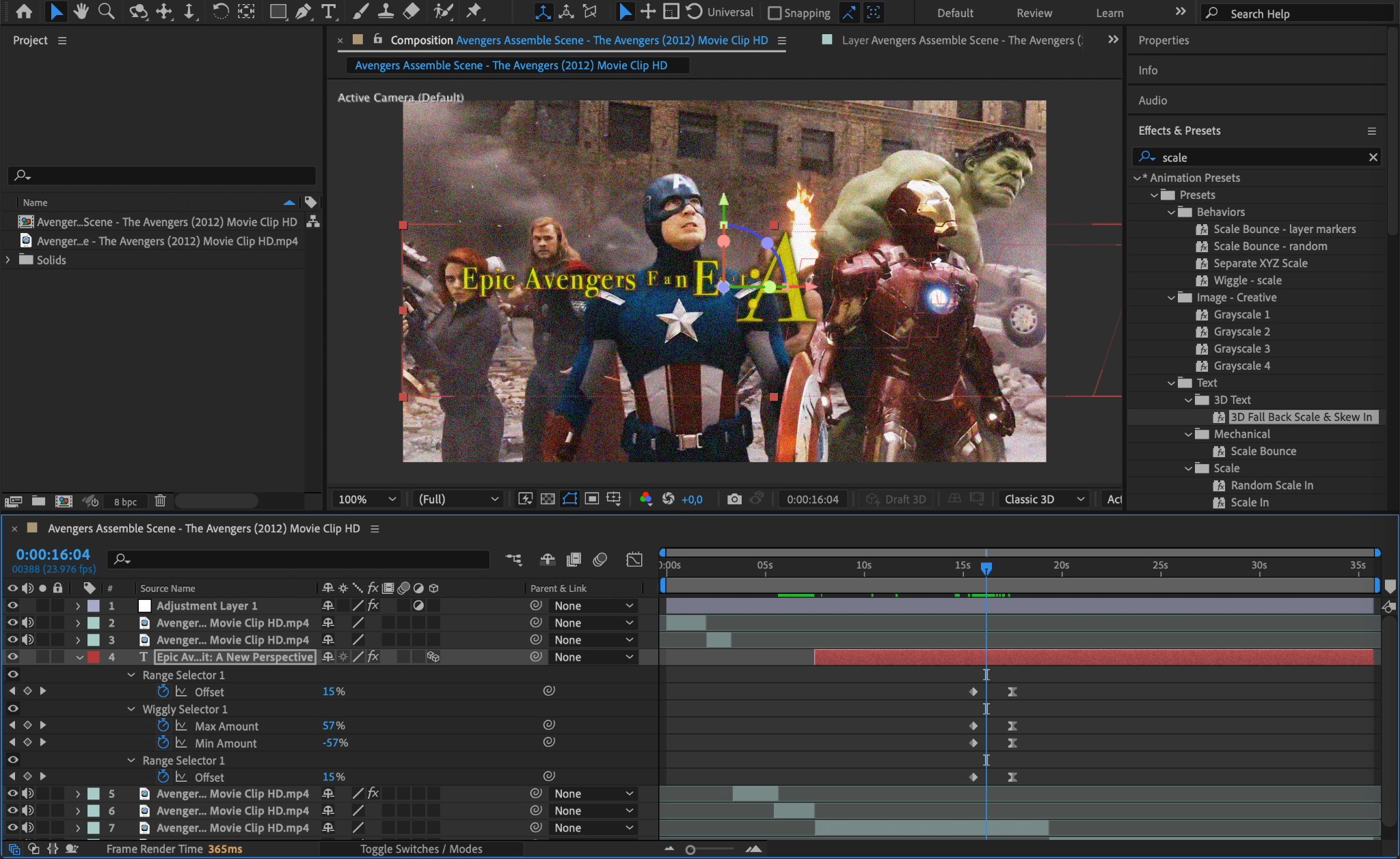Toggle Offset stopwatch under first Range Selector 1
1400x859 pixels.
point(163,692)
